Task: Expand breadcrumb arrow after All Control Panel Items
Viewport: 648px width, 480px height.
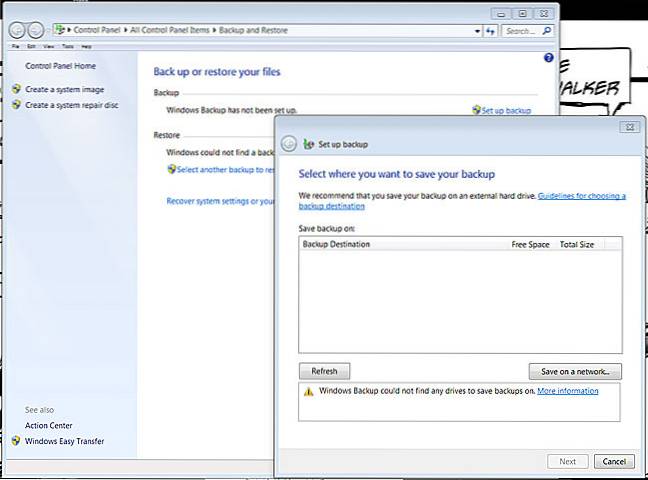Action: (214, 30)
